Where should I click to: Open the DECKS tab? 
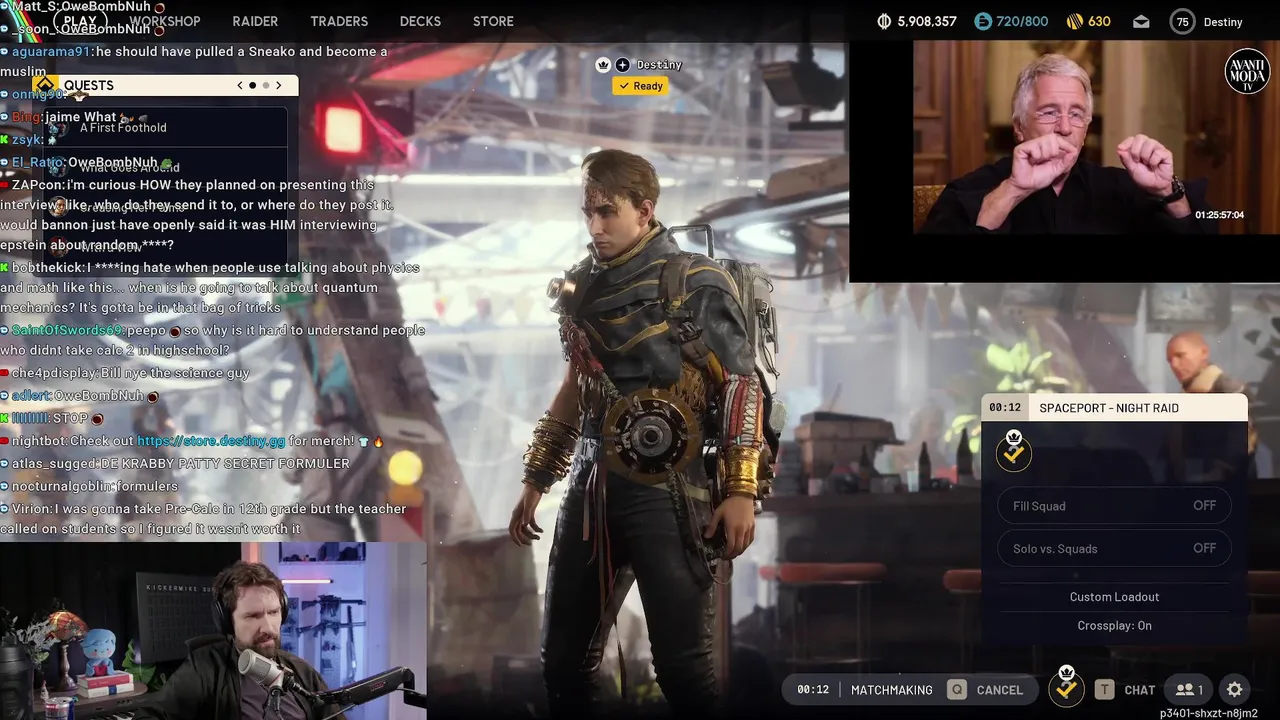pos(420,21)
